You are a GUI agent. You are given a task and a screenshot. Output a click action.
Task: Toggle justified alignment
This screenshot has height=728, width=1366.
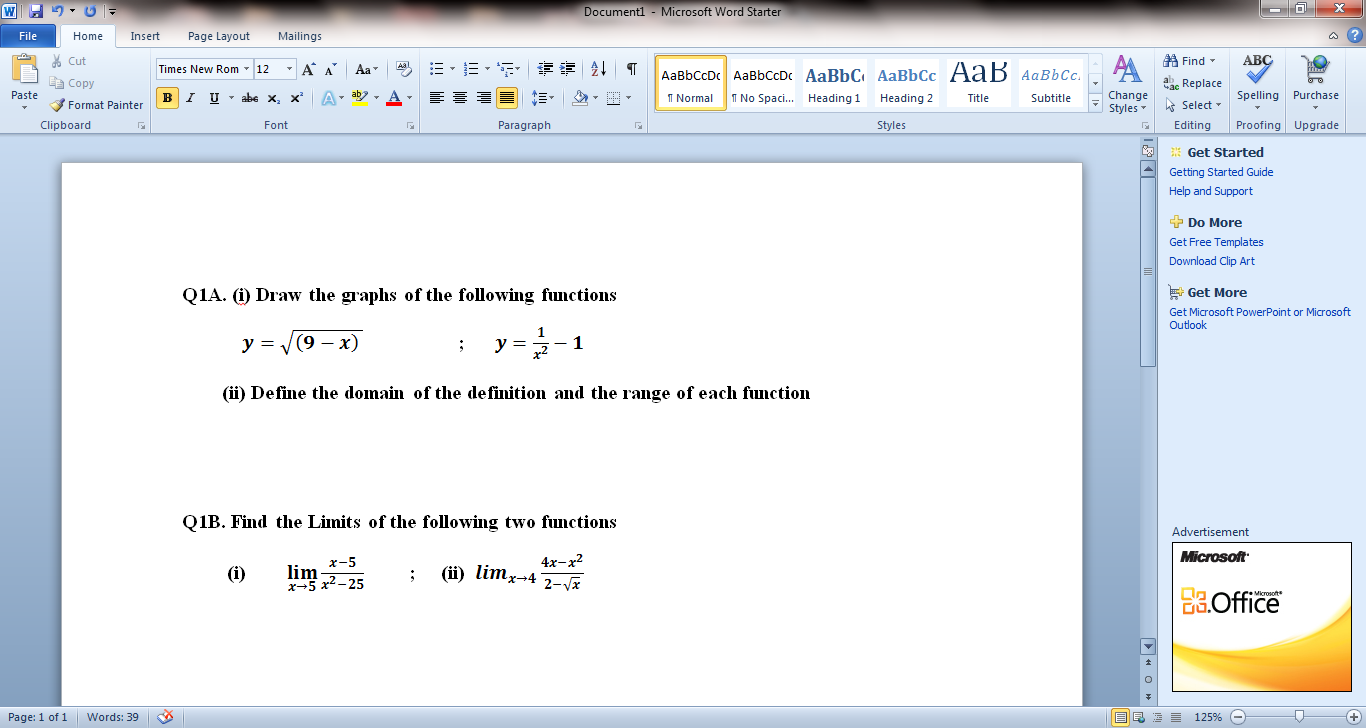[x=507, y=97]
